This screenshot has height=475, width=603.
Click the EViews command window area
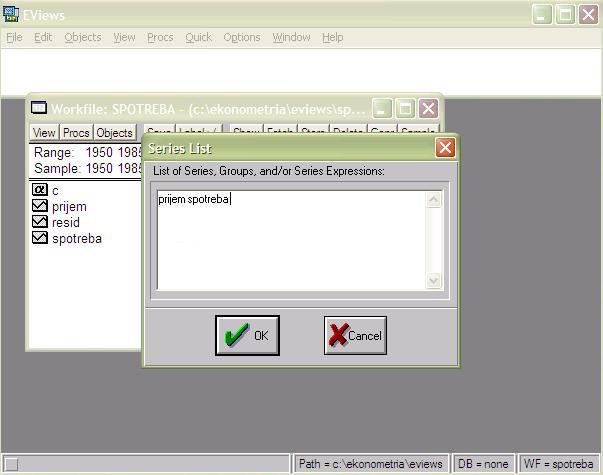tap(300, 71)
